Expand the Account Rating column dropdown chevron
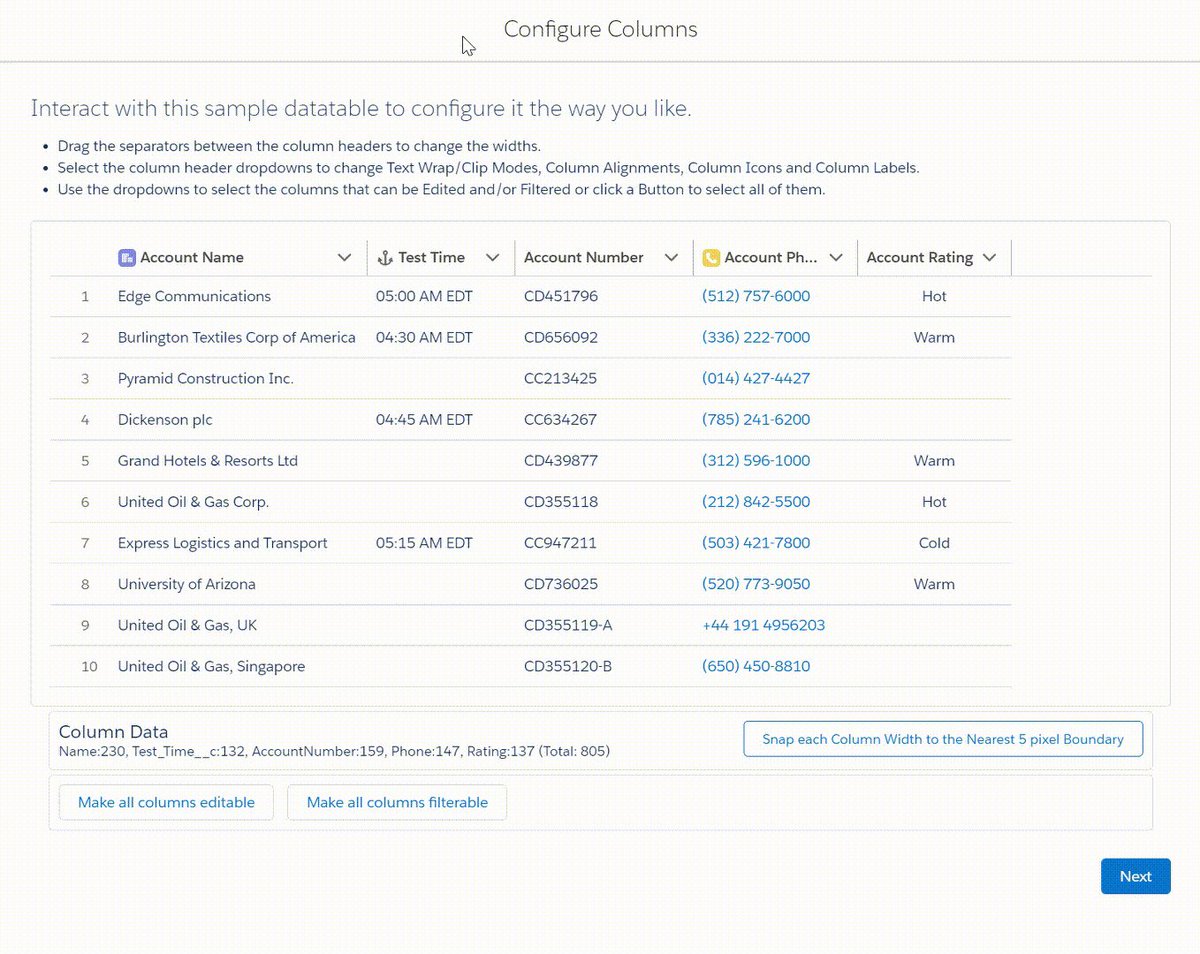Viewport: 1200px width, 954px height. 989,258
